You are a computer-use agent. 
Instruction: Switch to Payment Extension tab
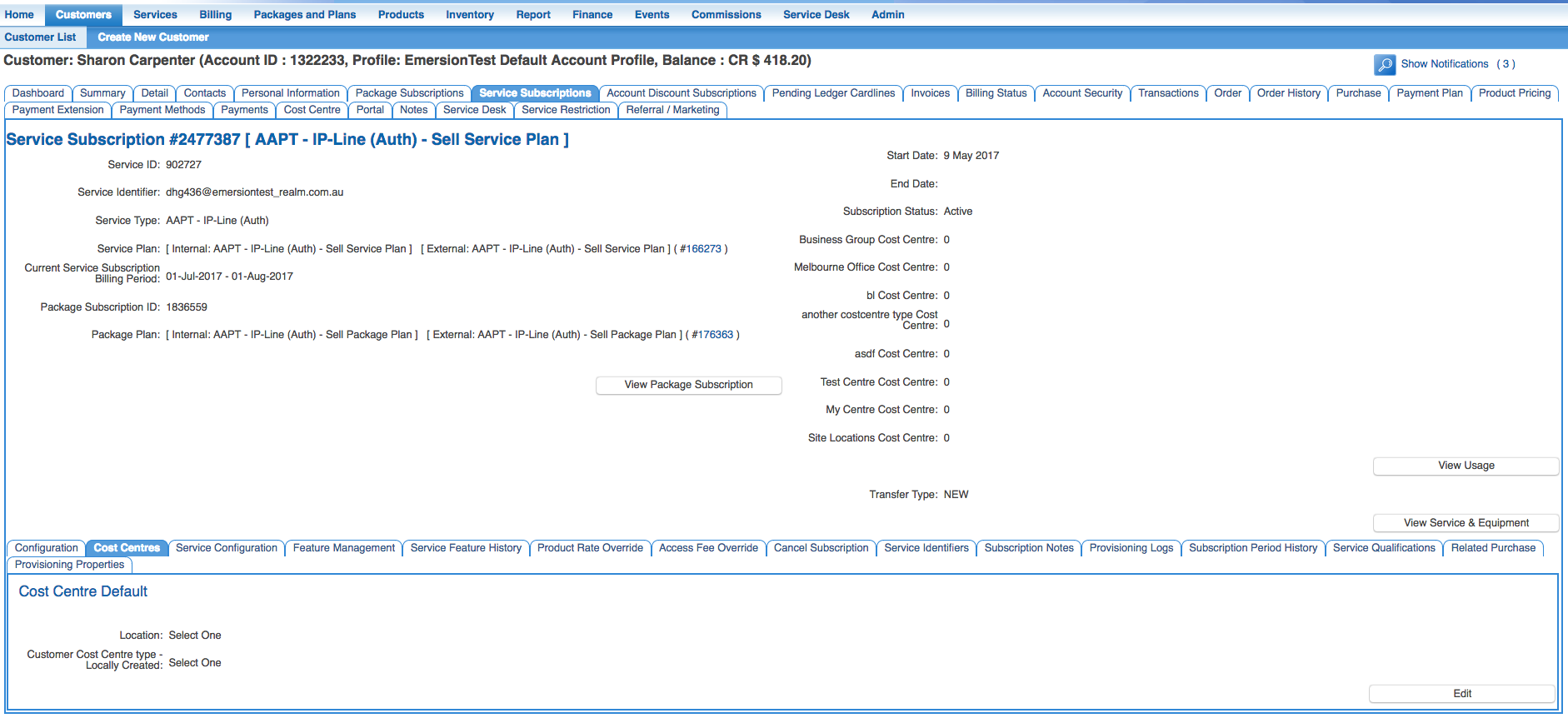click(x=58, y=110)
